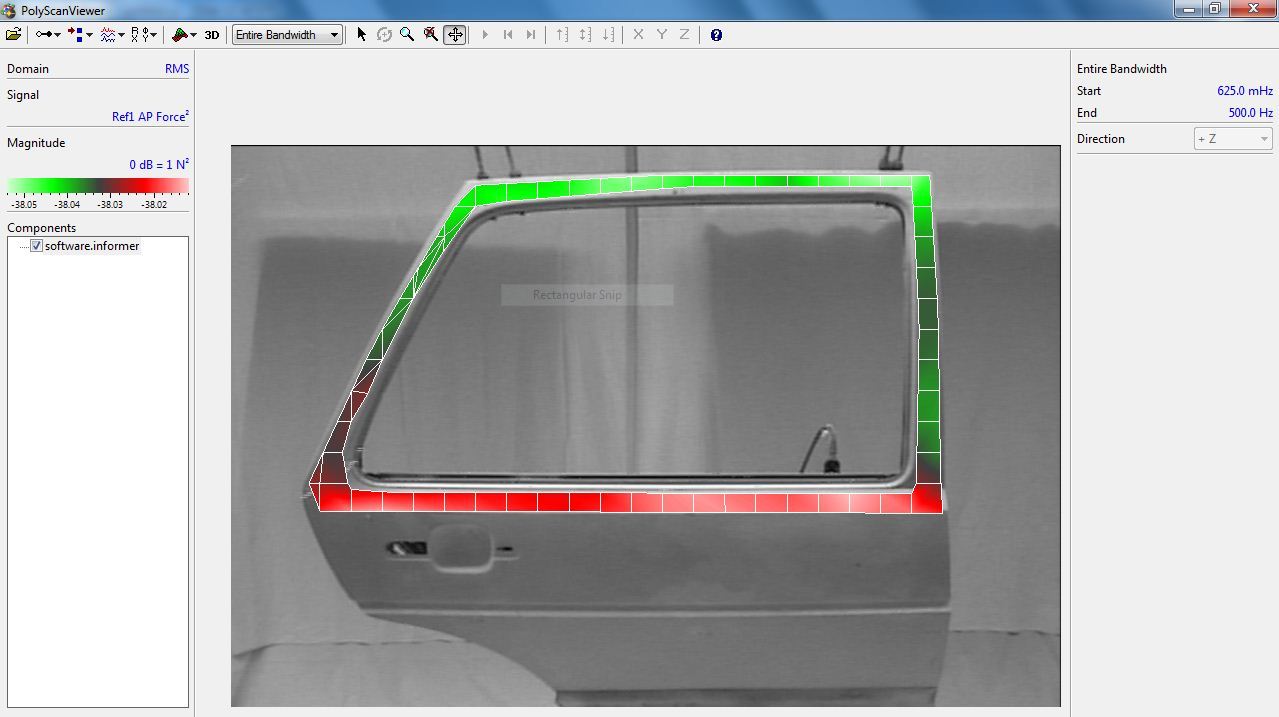Click the play animation button
This screenshot has height=717, width=1279.
pyautogui.click(x=485, y=34)
